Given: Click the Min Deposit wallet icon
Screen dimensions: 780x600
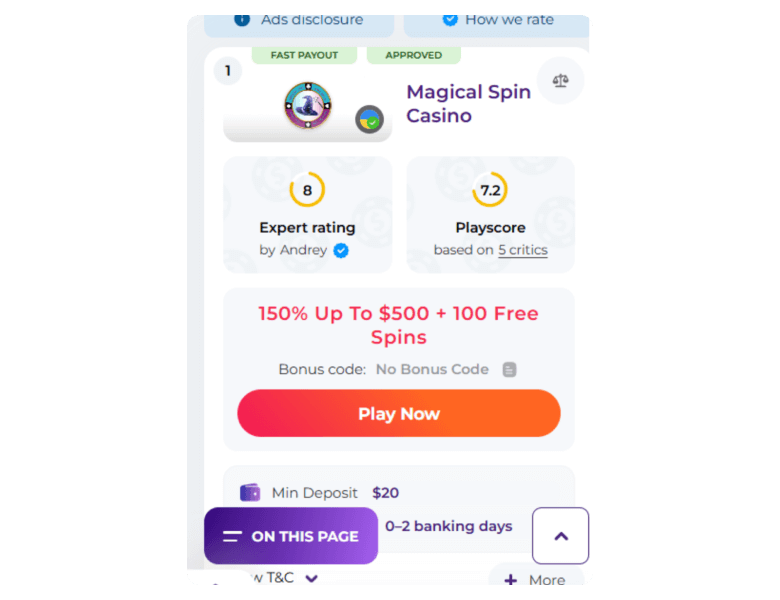Looking at the screenshot, I should click(x=250, y=493).
